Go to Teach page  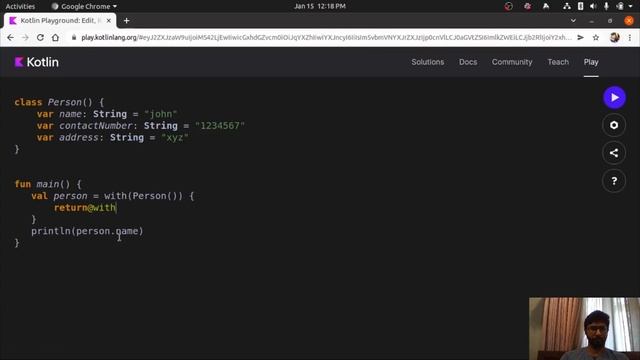[x=558, y=62]
